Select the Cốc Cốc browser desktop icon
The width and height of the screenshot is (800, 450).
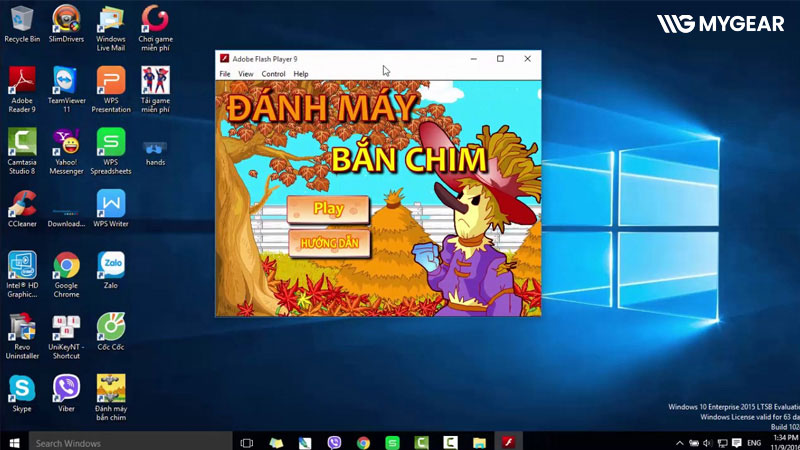111,326
